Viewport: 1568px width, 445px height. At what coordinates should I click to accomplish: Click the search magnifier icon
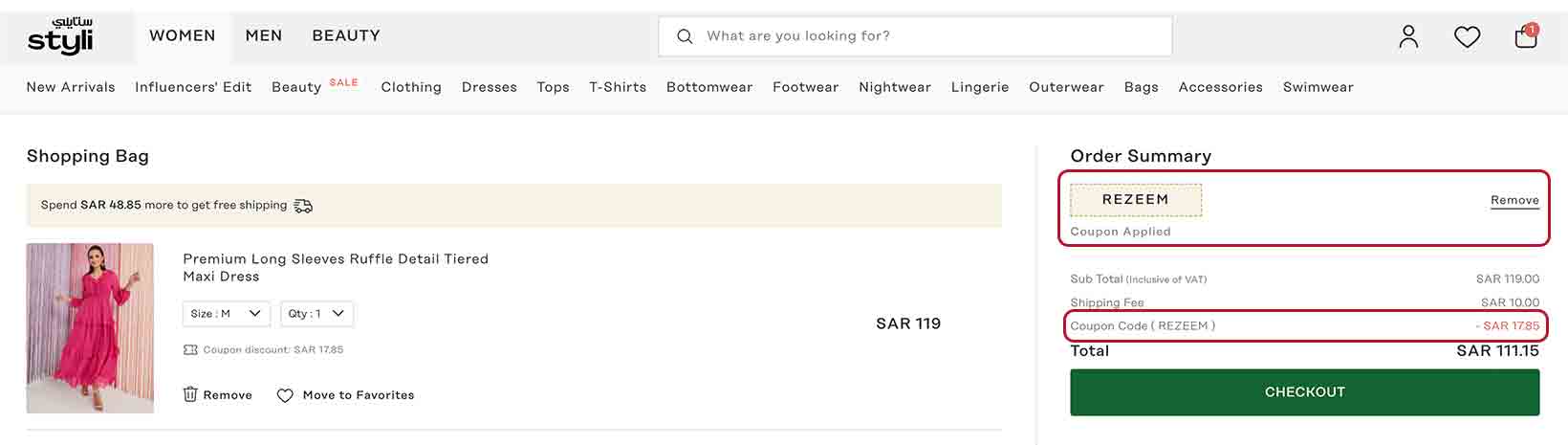(x=685, y=36)
